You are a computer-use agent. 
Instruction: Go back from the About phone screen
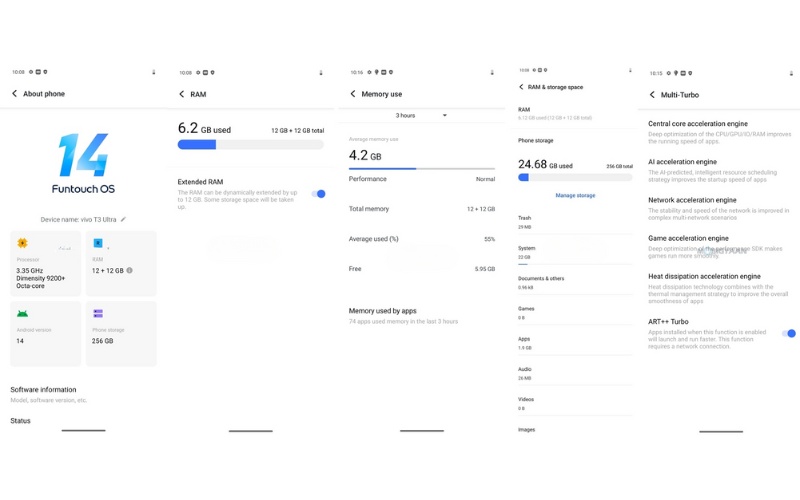tap(15, 94)
